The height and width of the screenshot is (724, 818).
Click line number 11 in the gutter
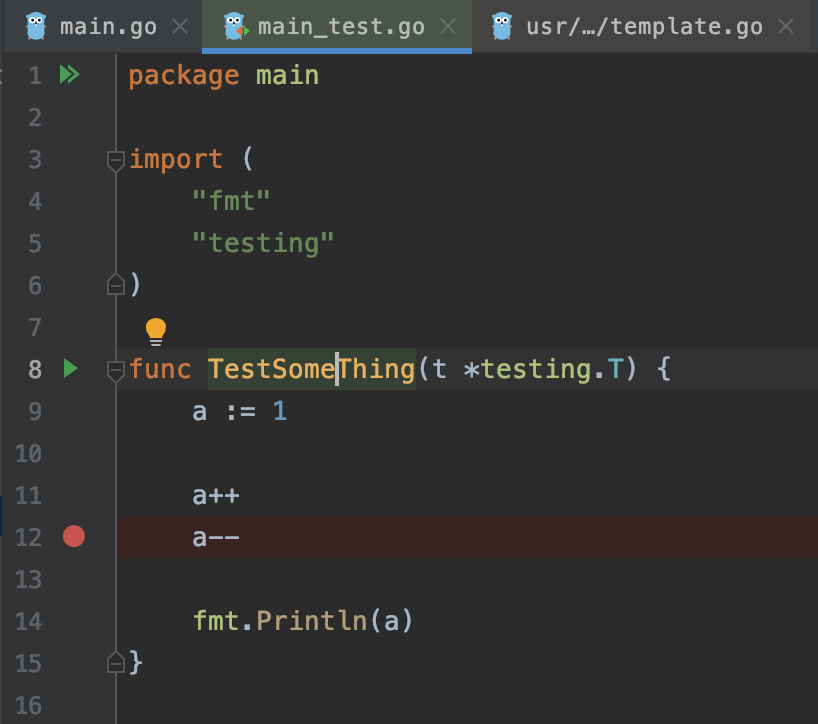[29, 496]
